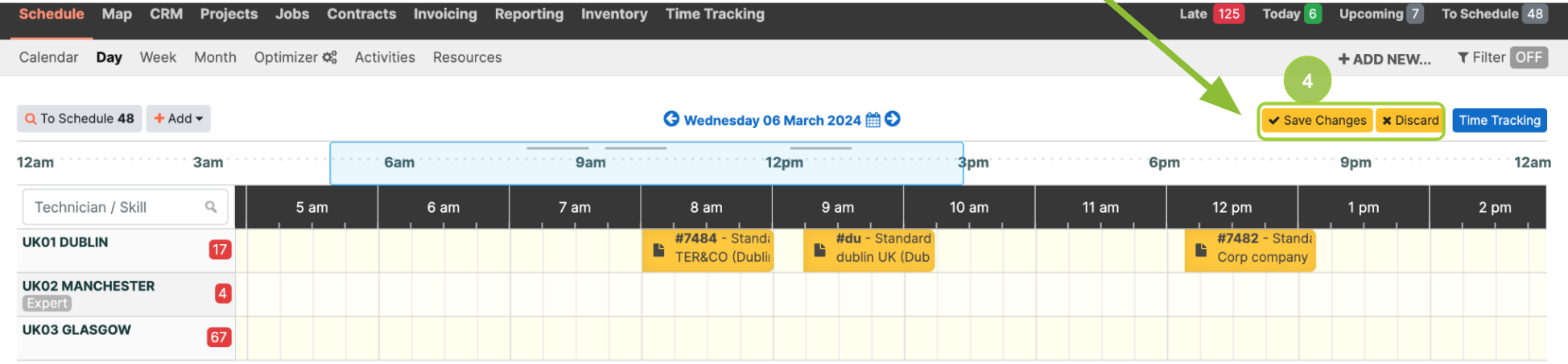This screenshot has width=1568, height=364.
Task: Click document icon on job #7482
Action: [x=1201, y=250]
